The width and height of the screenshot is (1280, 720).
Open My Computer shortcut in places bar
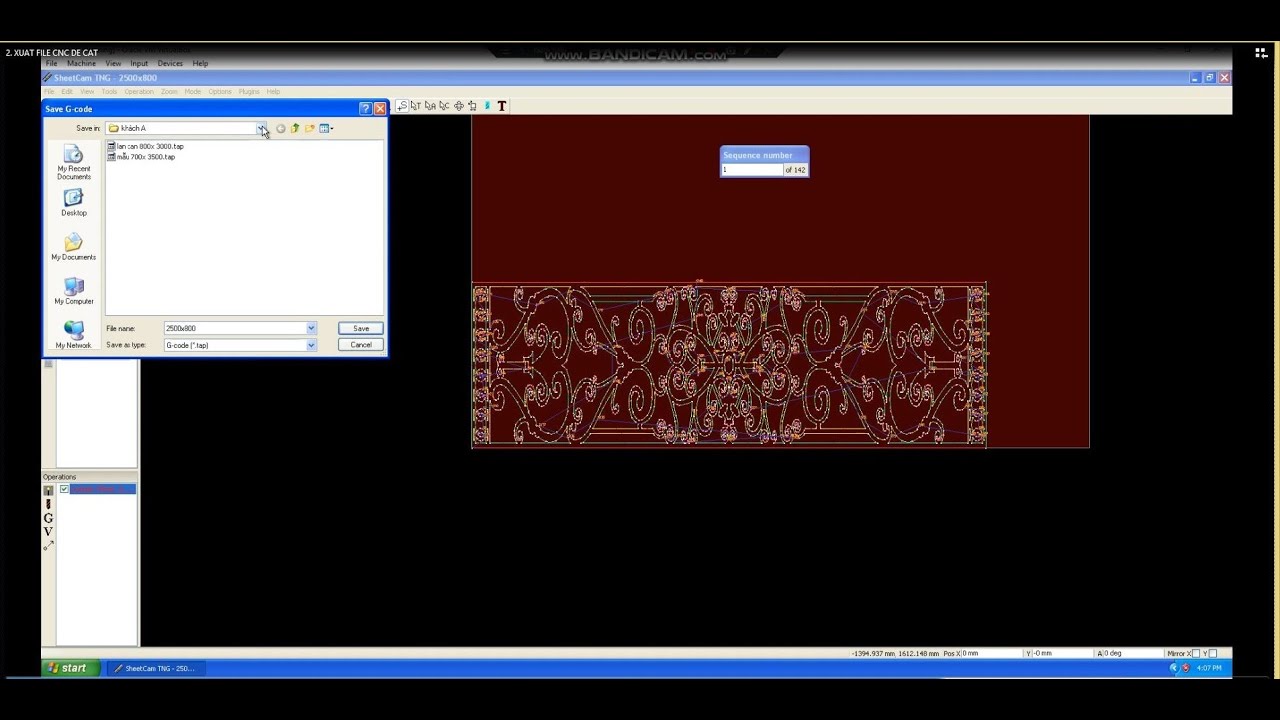coord(73,291)
